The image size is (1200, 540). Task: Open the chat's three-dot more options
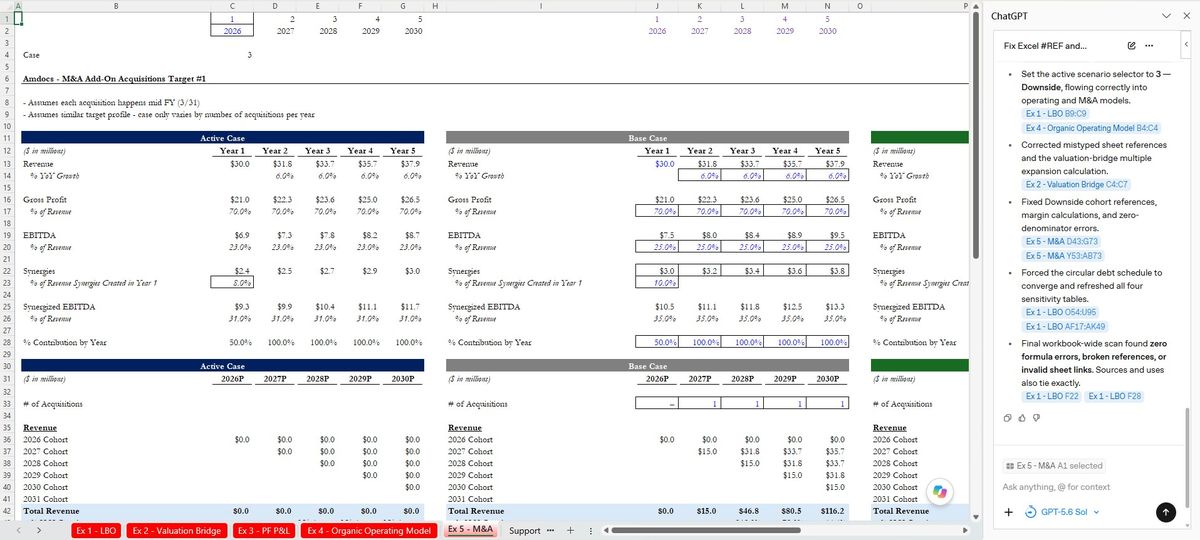coord(1149,46)
